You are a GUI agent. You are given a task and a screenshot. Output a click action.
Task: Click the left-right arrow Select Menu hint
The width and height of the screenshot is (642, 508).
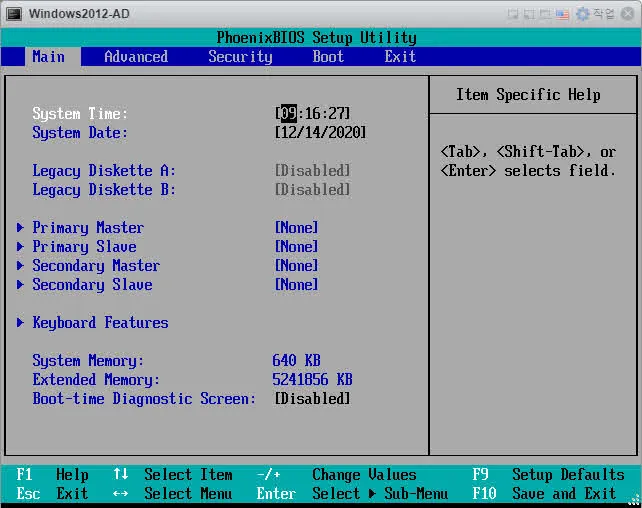pyautogui.click(x=173, y=493)
